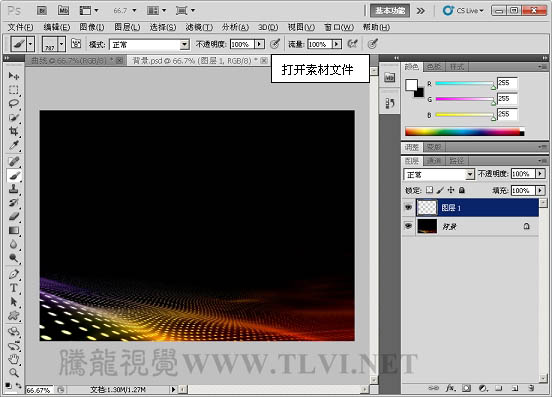Launch Mini Bridge from application bar
This screenshot has width=552, height=397.
[x=63, y=11]
